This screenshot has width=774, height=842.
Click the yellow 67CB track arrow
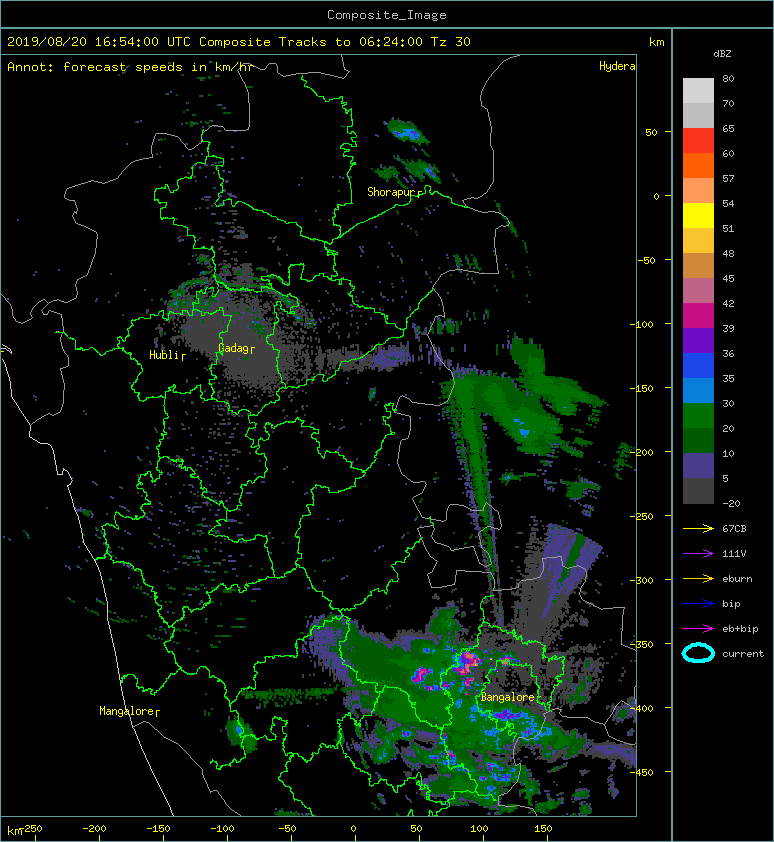[698, 528]
